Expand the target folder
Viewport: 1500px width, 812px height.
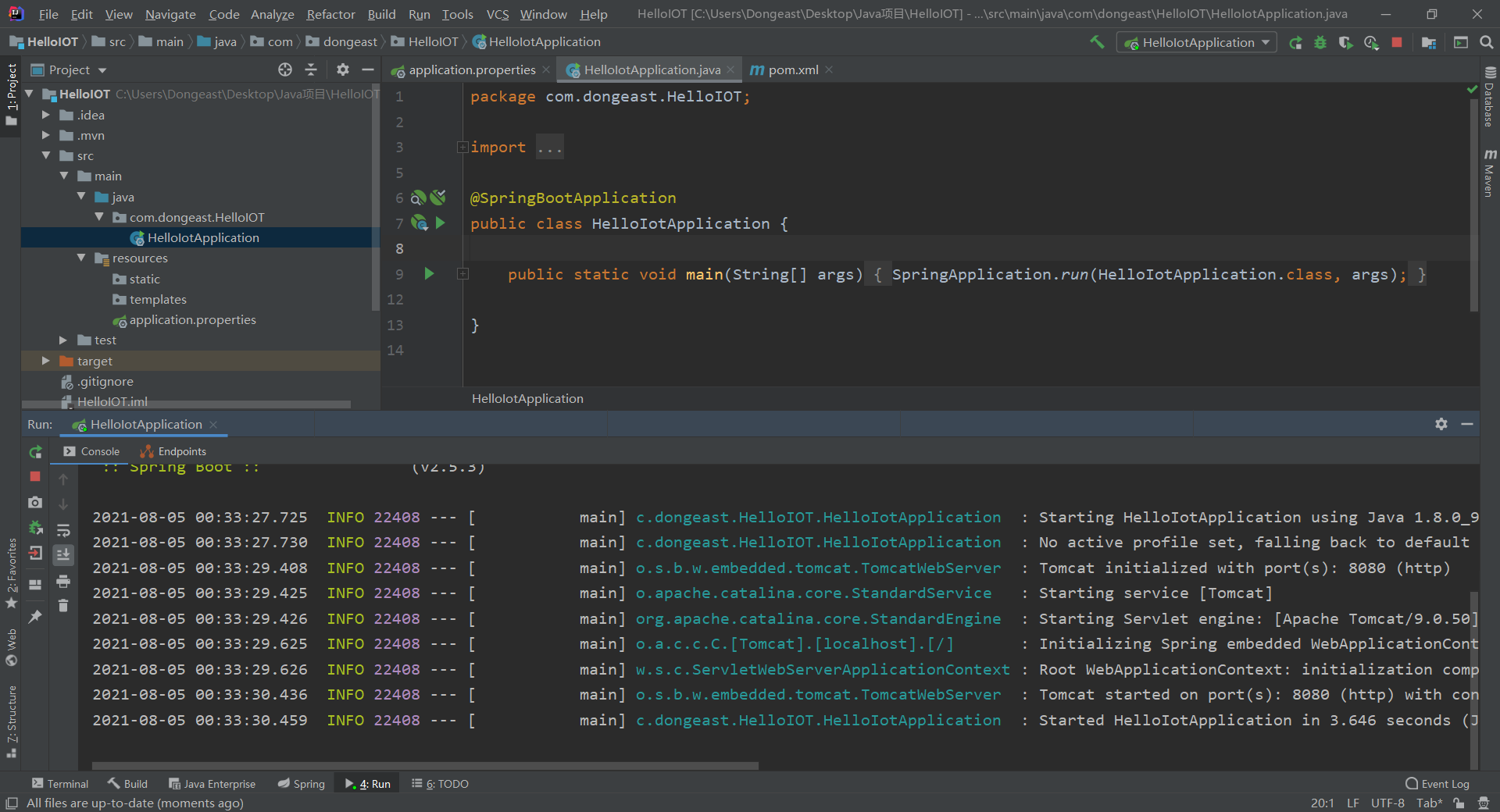45,361
